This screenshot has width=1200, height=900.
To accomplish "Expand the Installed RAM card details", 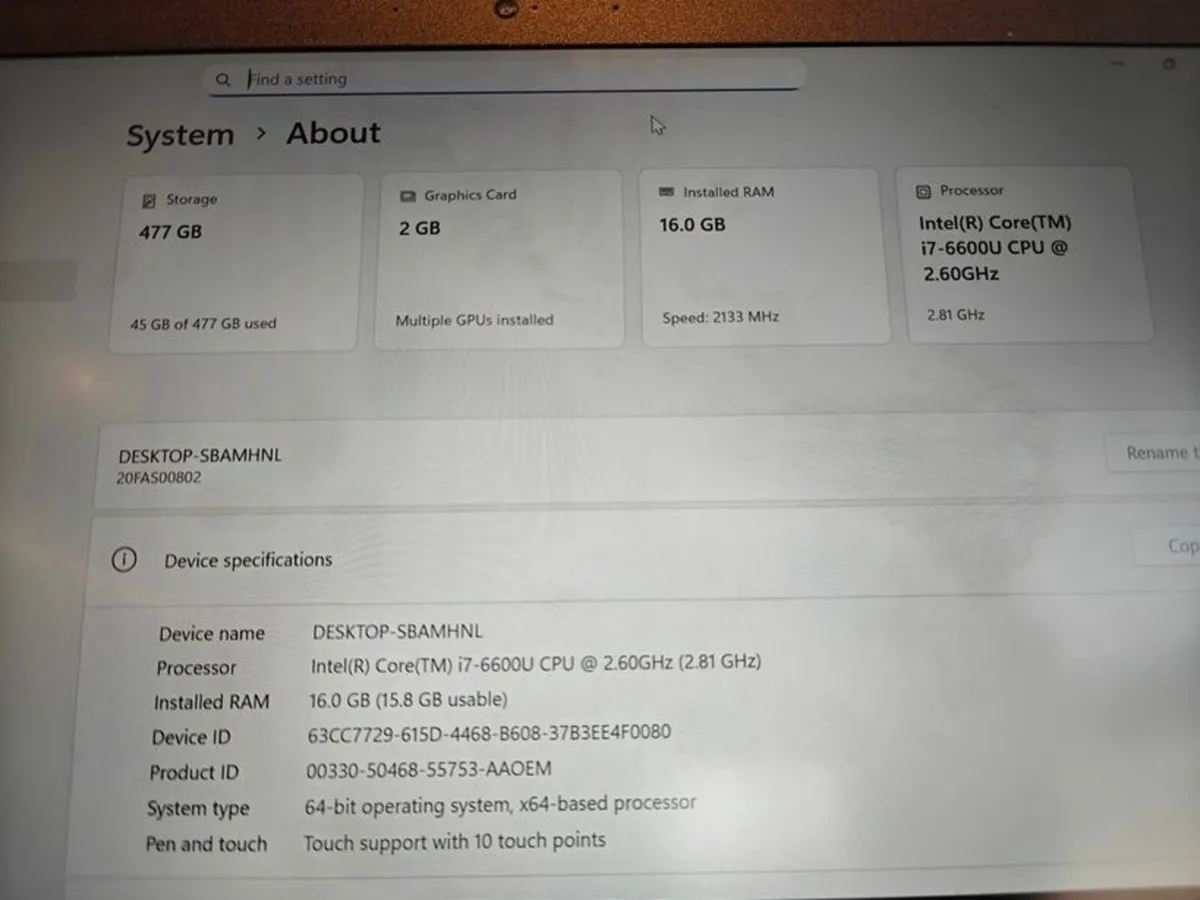I will (766, 255).
